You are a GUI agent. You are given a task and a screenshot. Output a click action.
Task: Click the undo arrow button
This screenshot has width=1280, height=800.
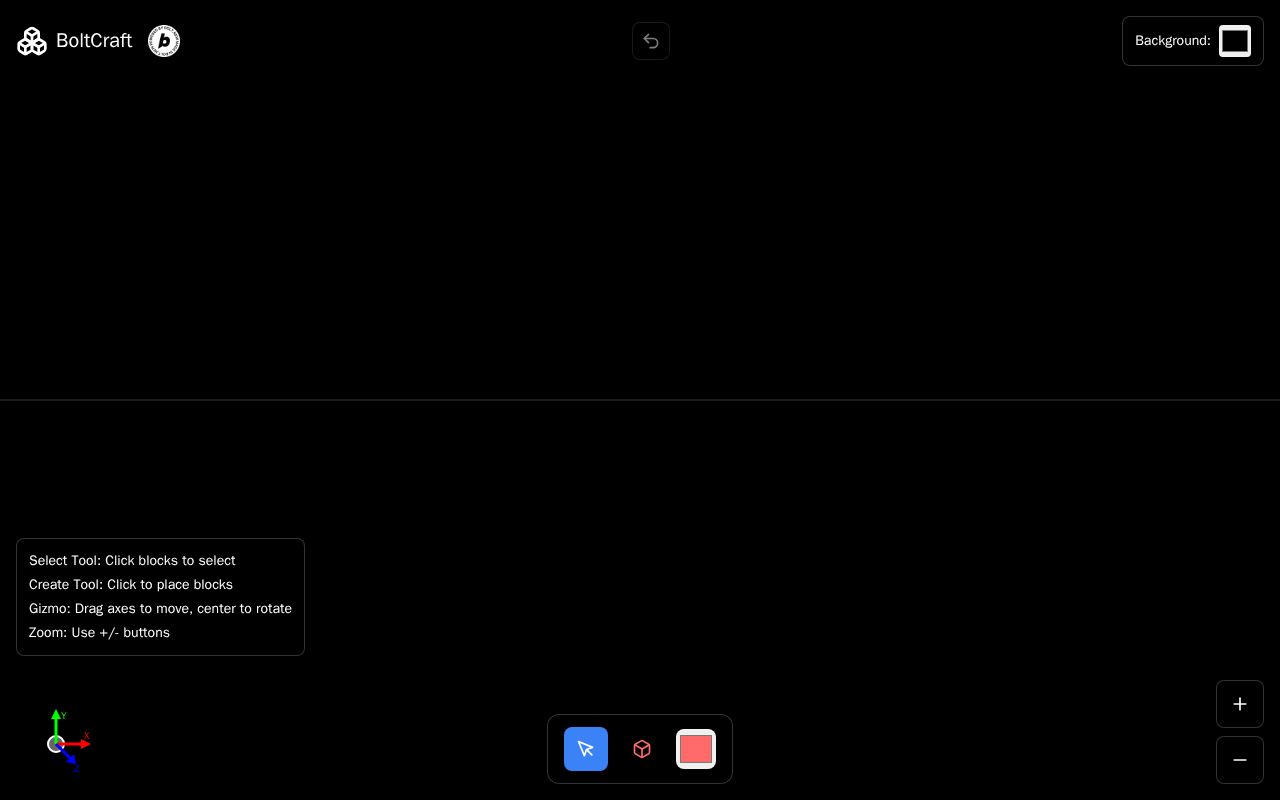(651, 41)
